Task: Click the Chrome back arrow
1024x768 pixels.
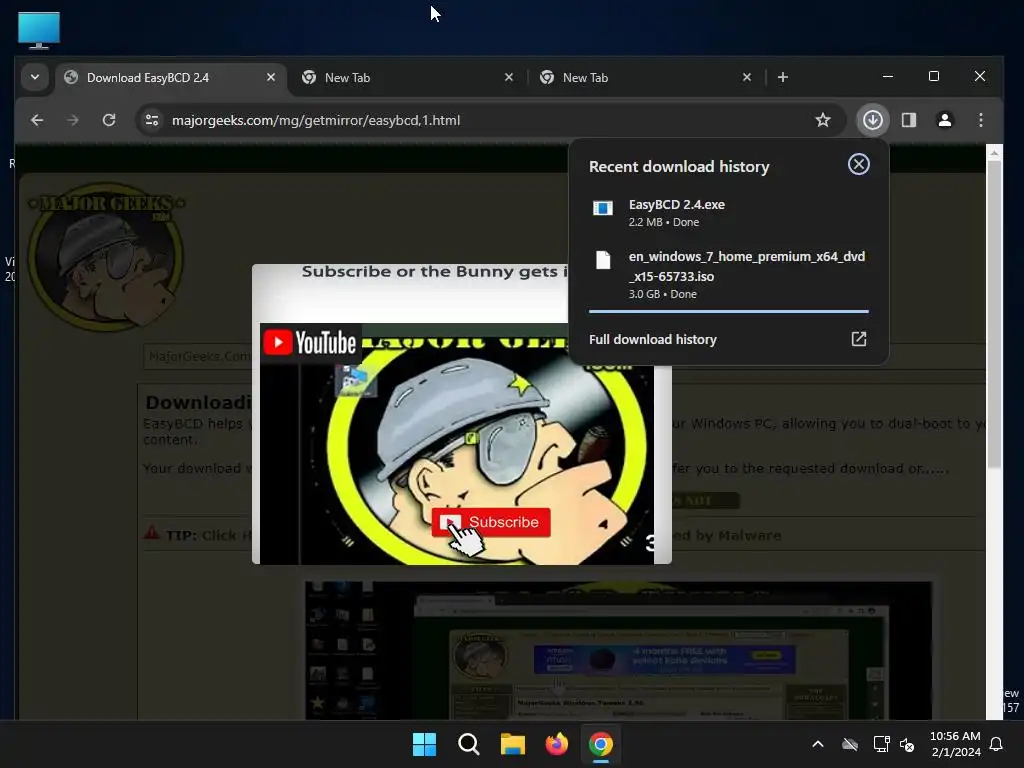Action: pos(37,120)
